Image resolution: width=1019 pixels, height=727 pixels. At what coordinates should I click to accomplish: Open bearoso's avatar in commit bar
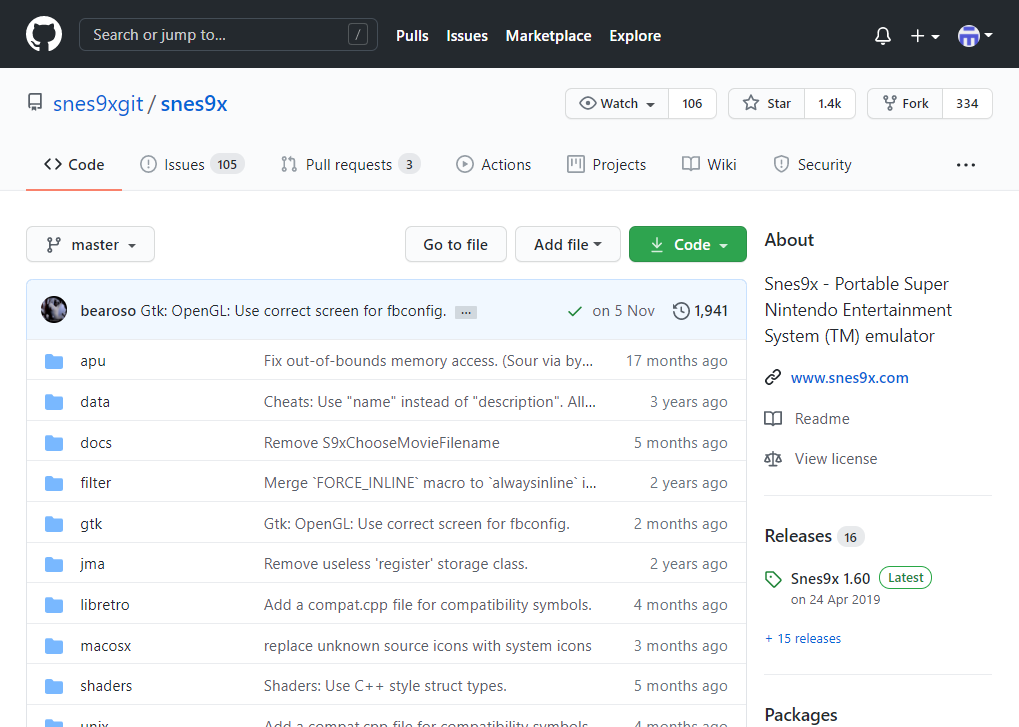coord(54,310)
